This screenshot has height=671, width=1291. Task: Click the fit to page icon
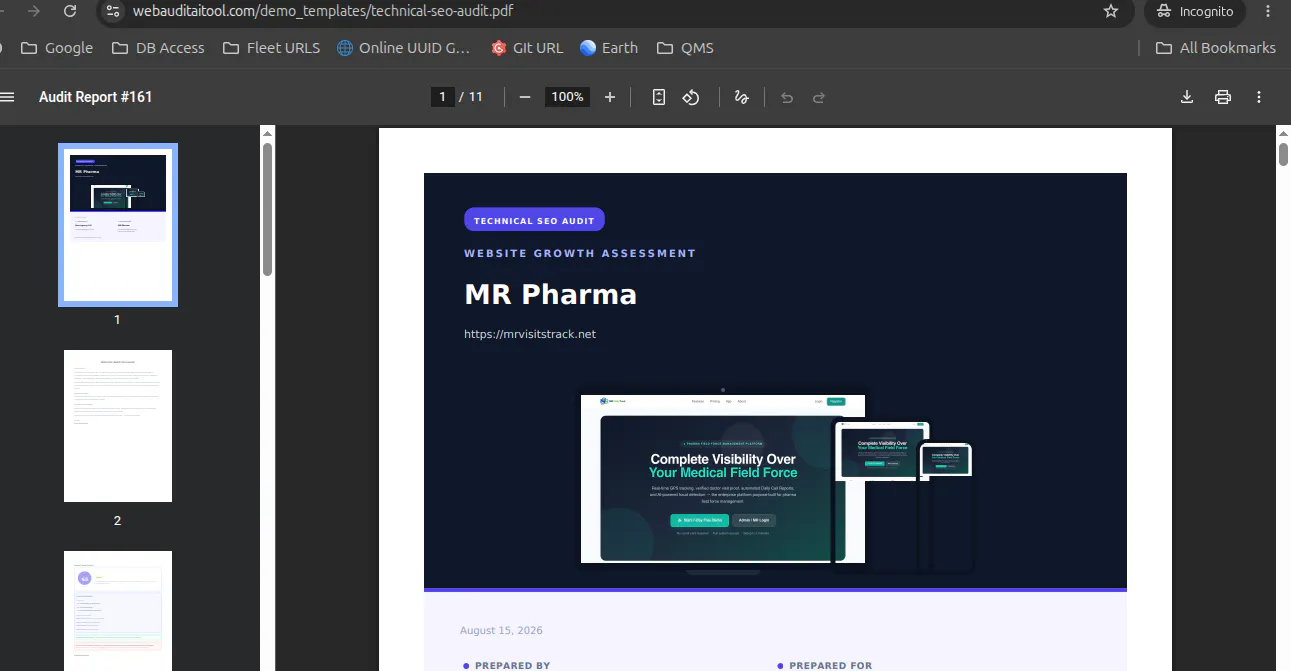point(659,97)
